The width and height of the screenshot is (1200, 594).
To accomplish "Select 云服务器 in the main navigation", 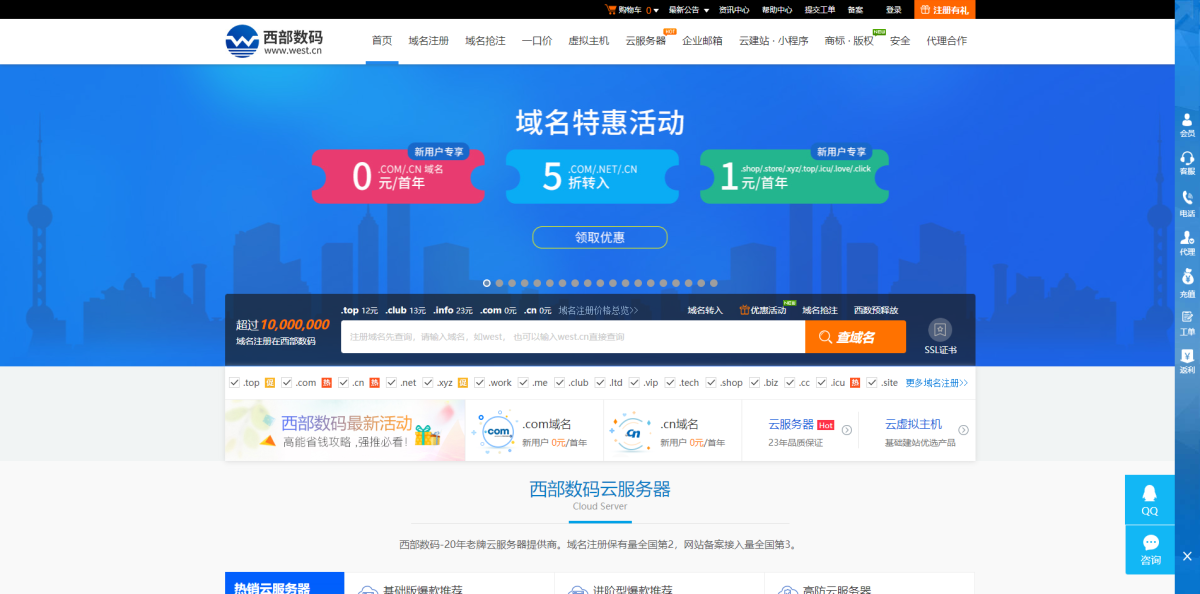I will pos(645,41).
